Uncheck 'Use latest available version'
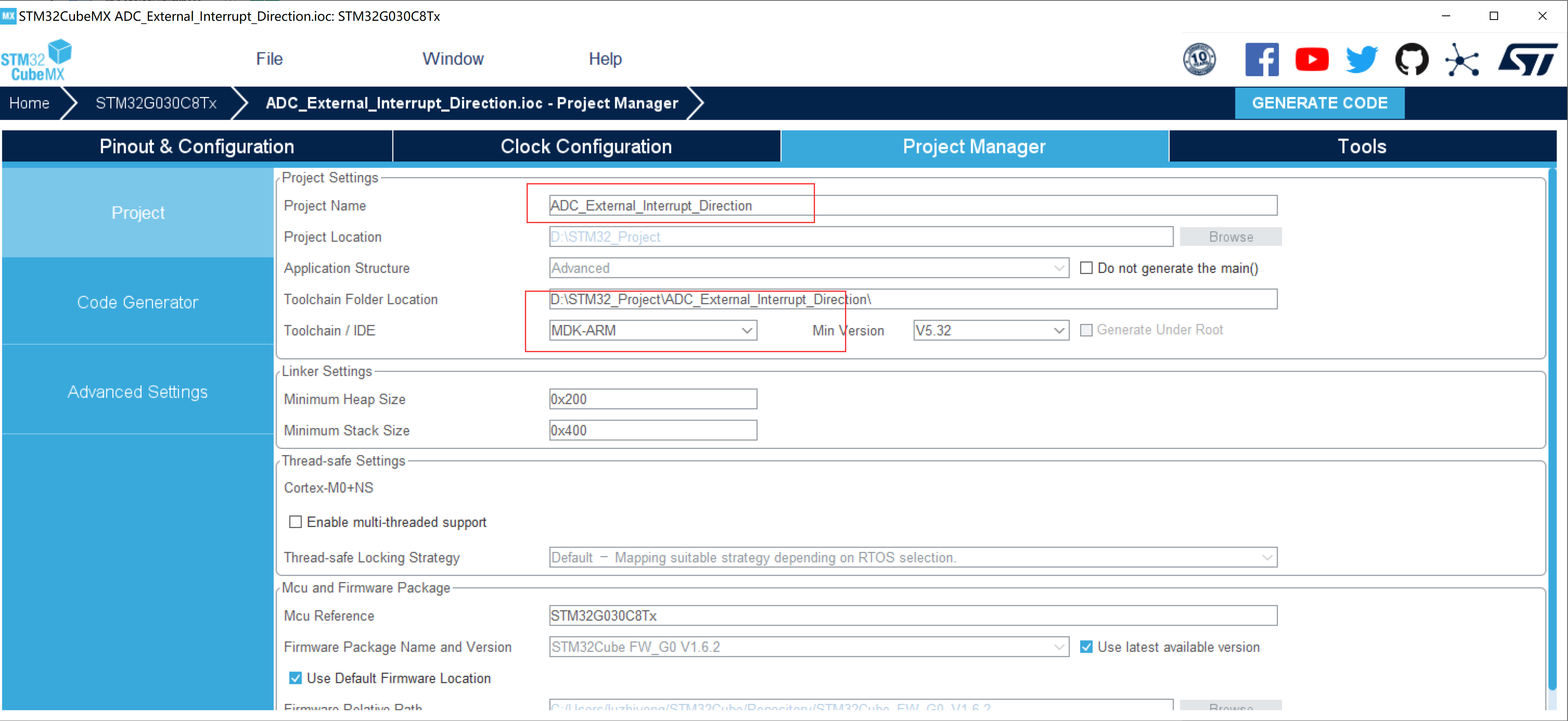Viewport: 1568px width, 721px height. 1086,647
